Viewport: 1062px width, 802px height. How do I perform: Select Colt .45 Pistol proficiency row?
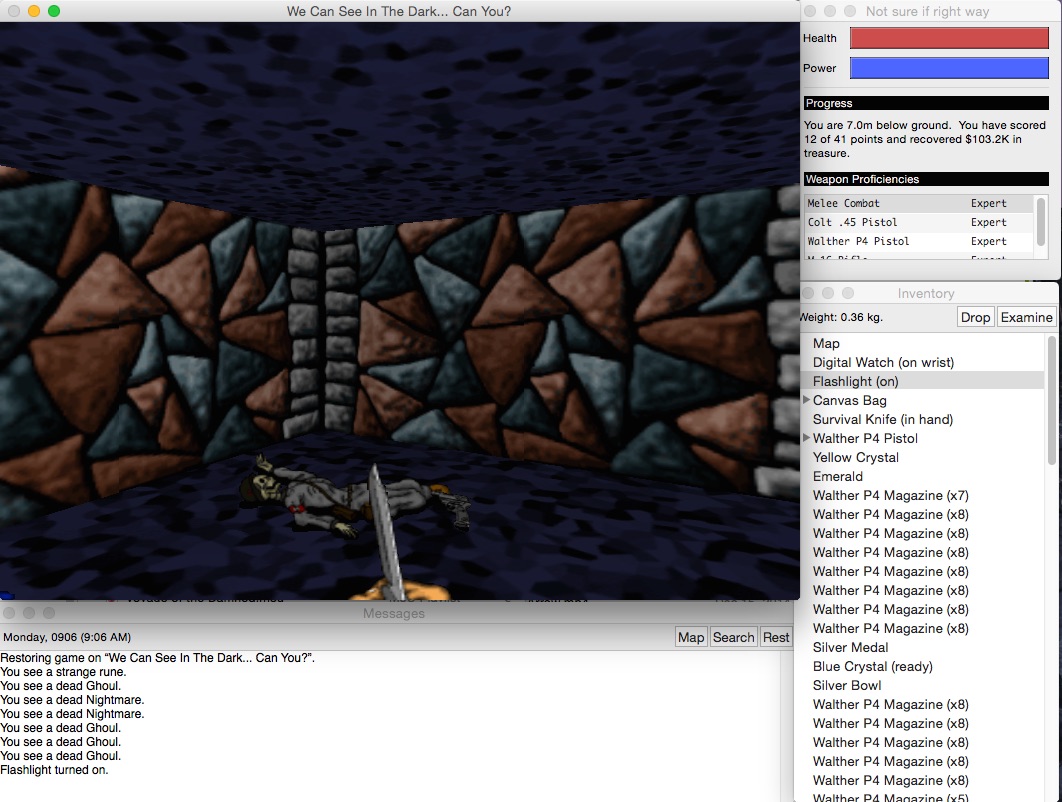(919, 222)
